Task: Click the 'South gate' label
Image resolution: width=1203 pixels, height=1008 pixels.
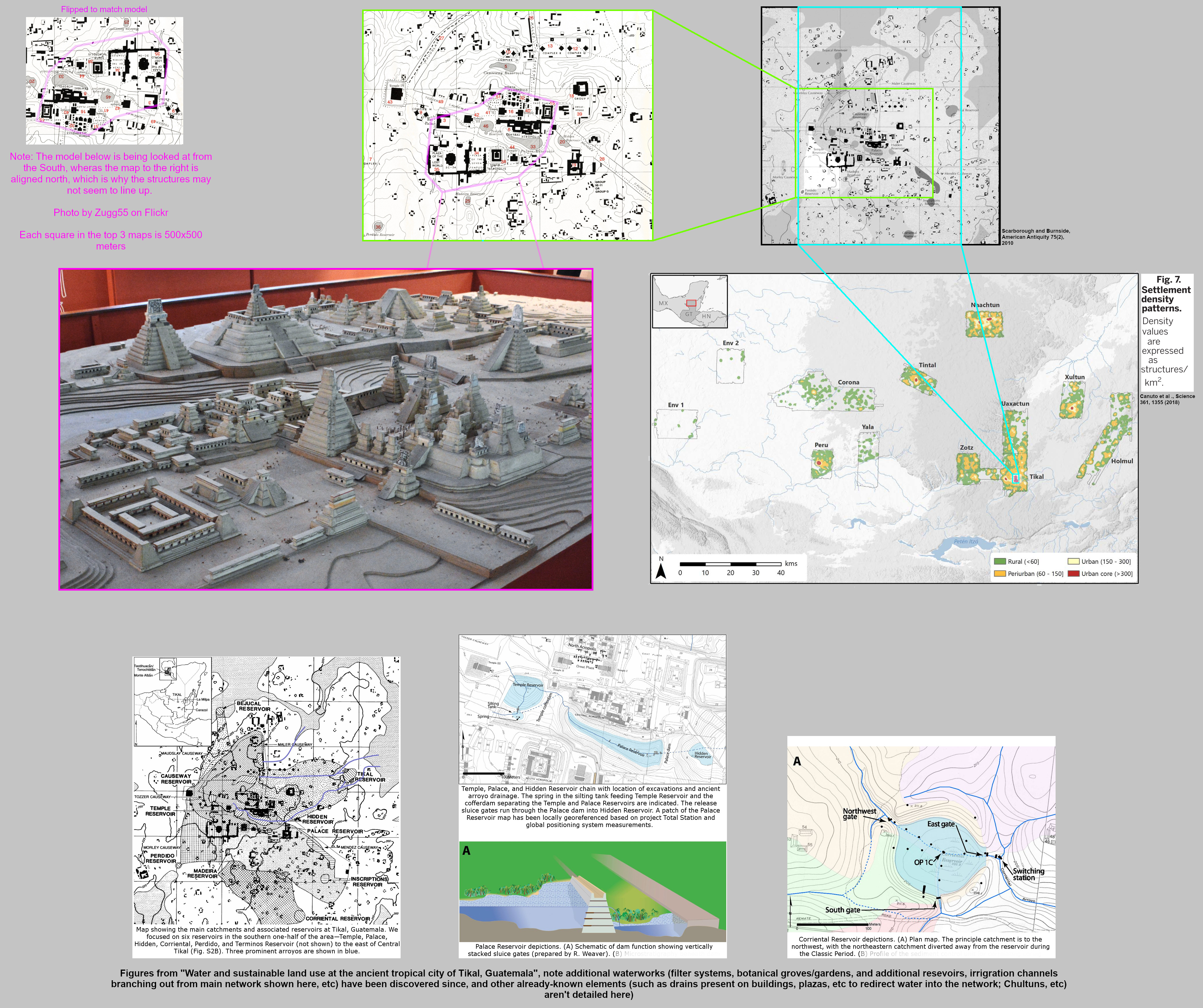Action: click(x=843, y=910)
